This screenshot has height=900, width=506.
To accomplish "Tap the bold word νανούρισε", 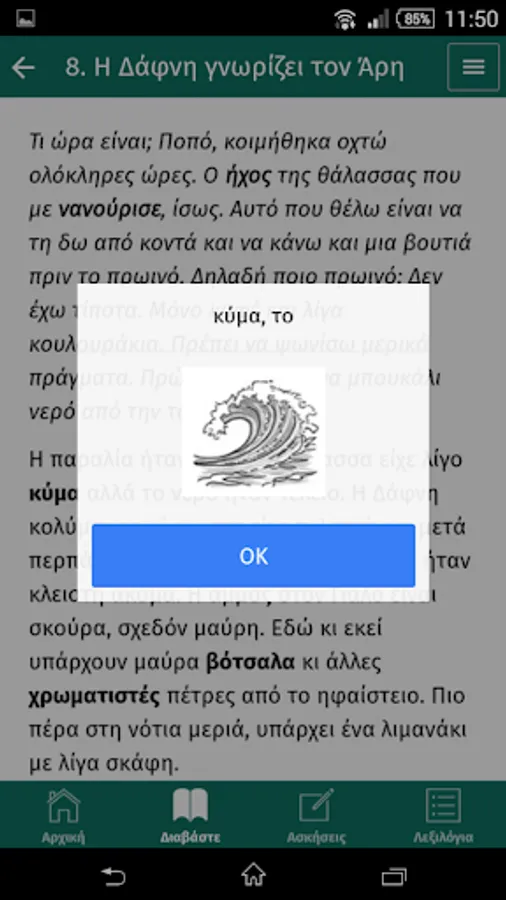I will (x=110, y=210).
